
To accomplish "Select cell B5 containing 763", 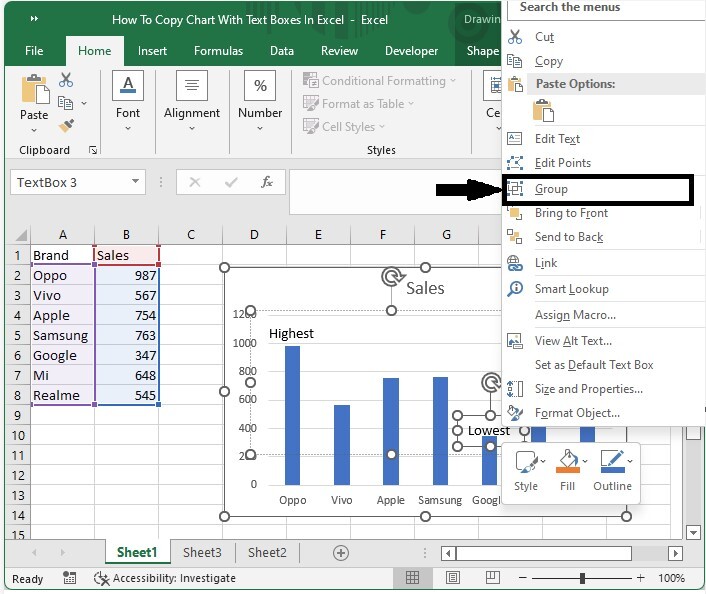I will (x=126, y=335).
